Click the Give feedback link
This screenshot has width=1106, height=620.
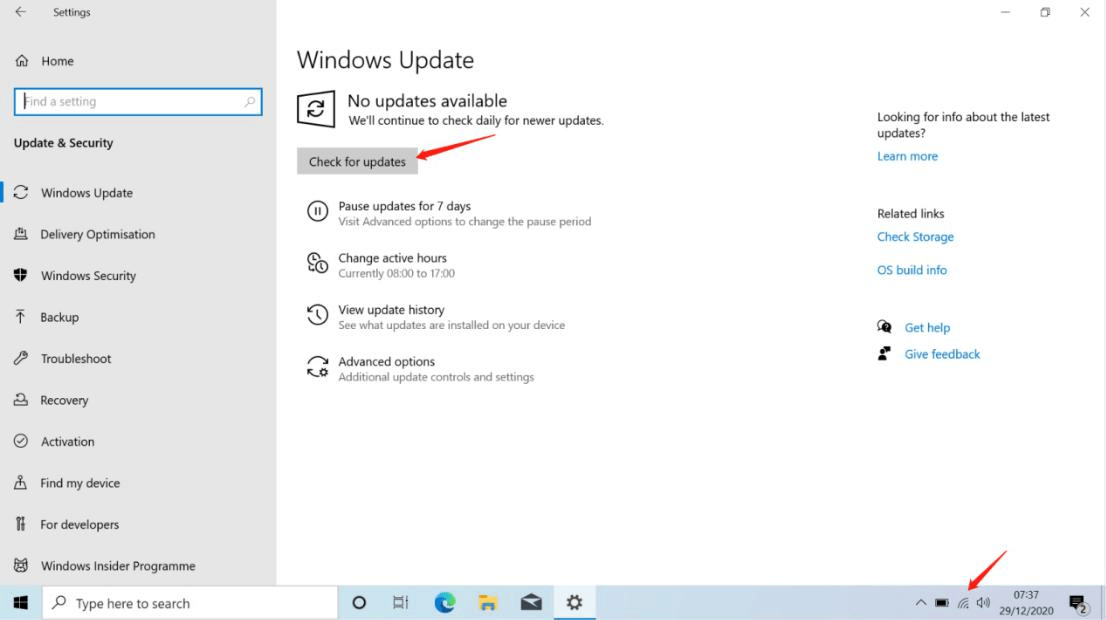942,354
